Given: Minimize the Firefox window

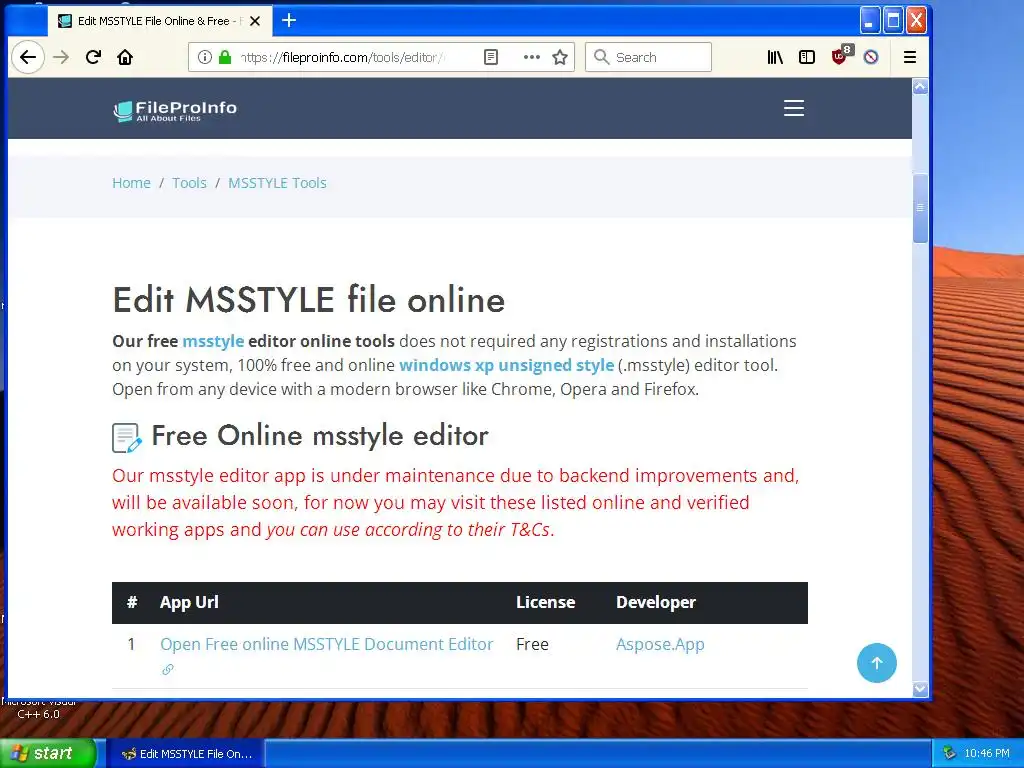Looking at the screenshot, I should [869, 21].
